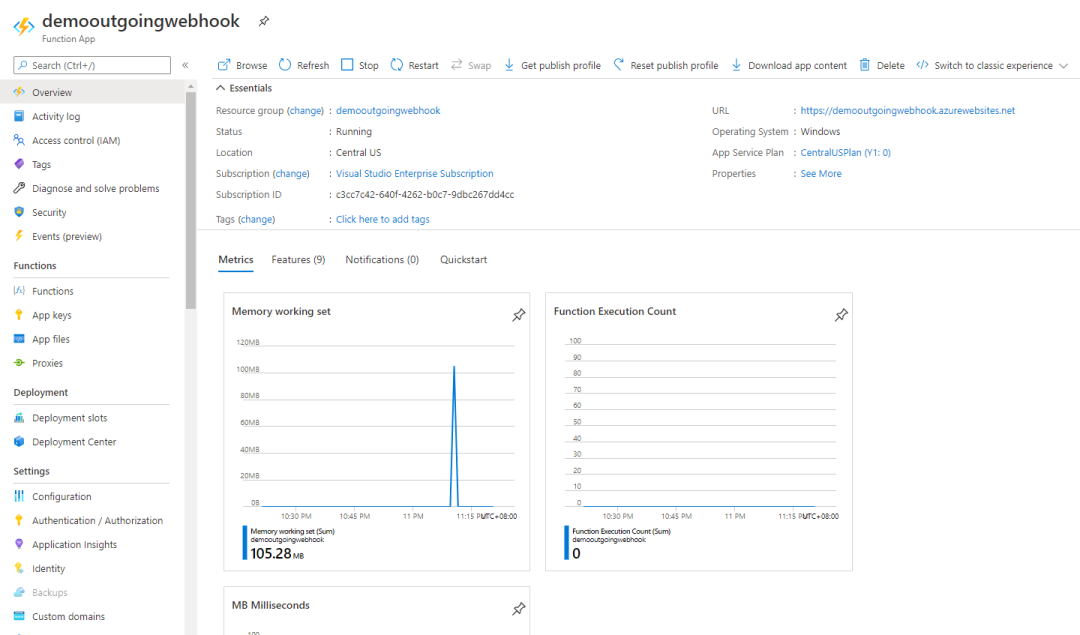
Task: Open Deployment Center
Action: coord(92,442)
